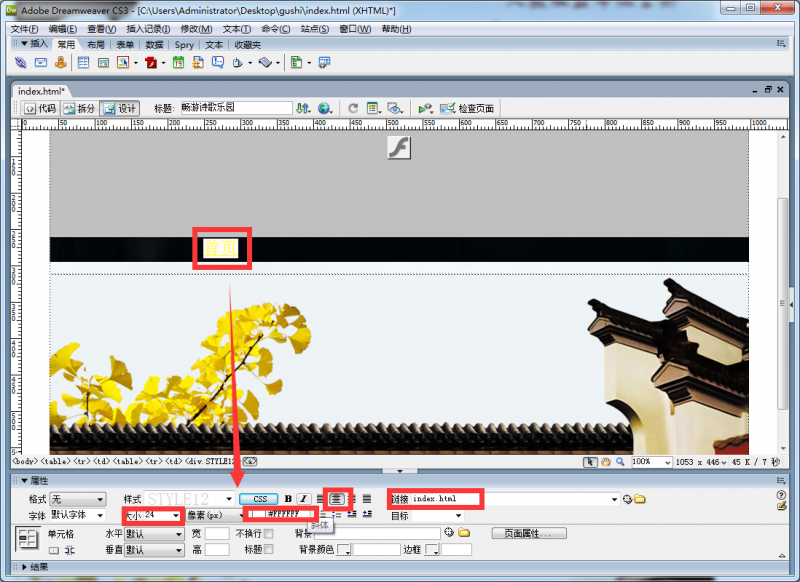800x582 pixels.
Task: Click the Hyperlink icon in Insert bar
Action: point(20,63)
